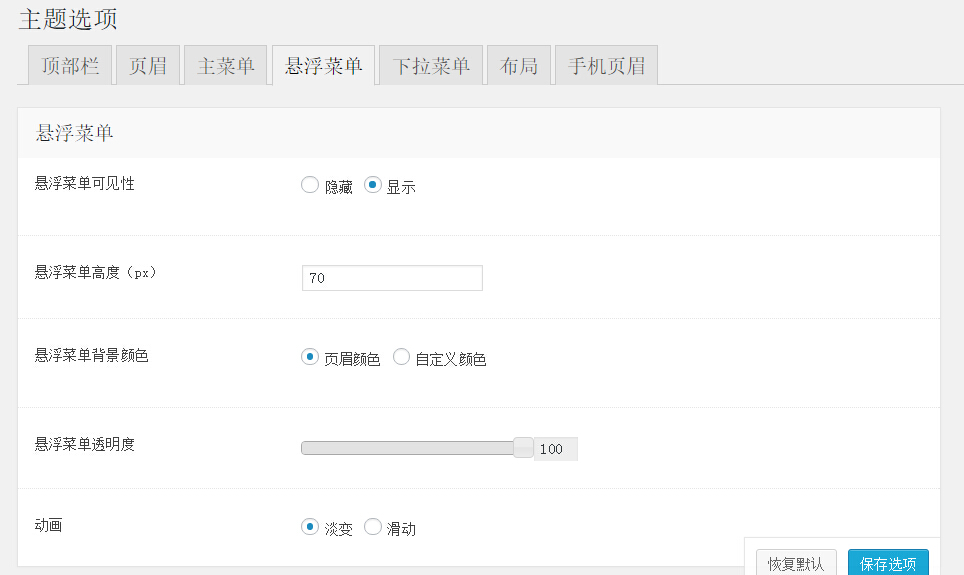The height and width of the screenshot is (575, 964).
Task: Choose the 显示 radio option
Action: click(x=373, y=186)
